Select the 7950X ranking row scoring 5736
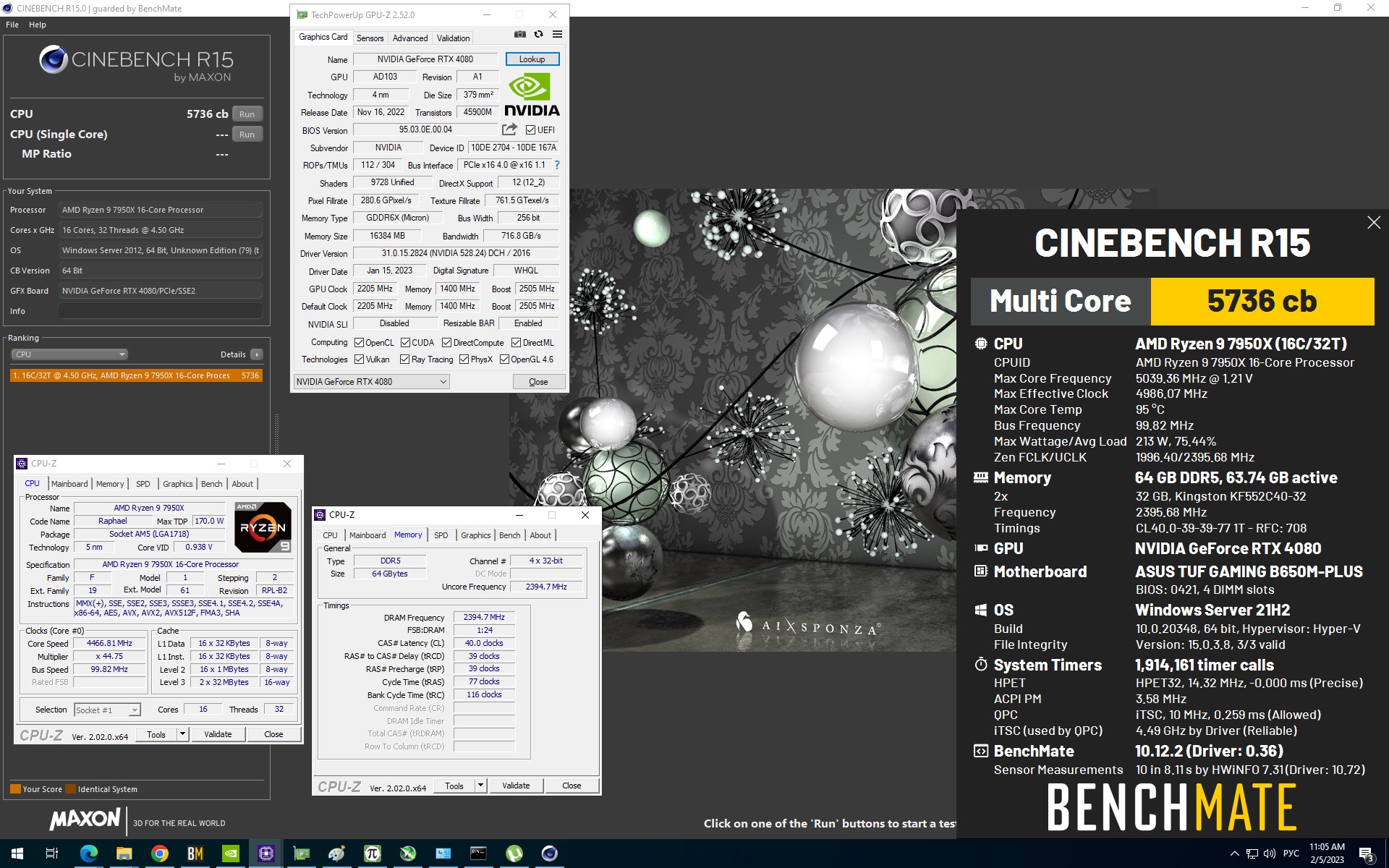The height and width of the screenshot is (868, 1389). (x=136, y=375)
